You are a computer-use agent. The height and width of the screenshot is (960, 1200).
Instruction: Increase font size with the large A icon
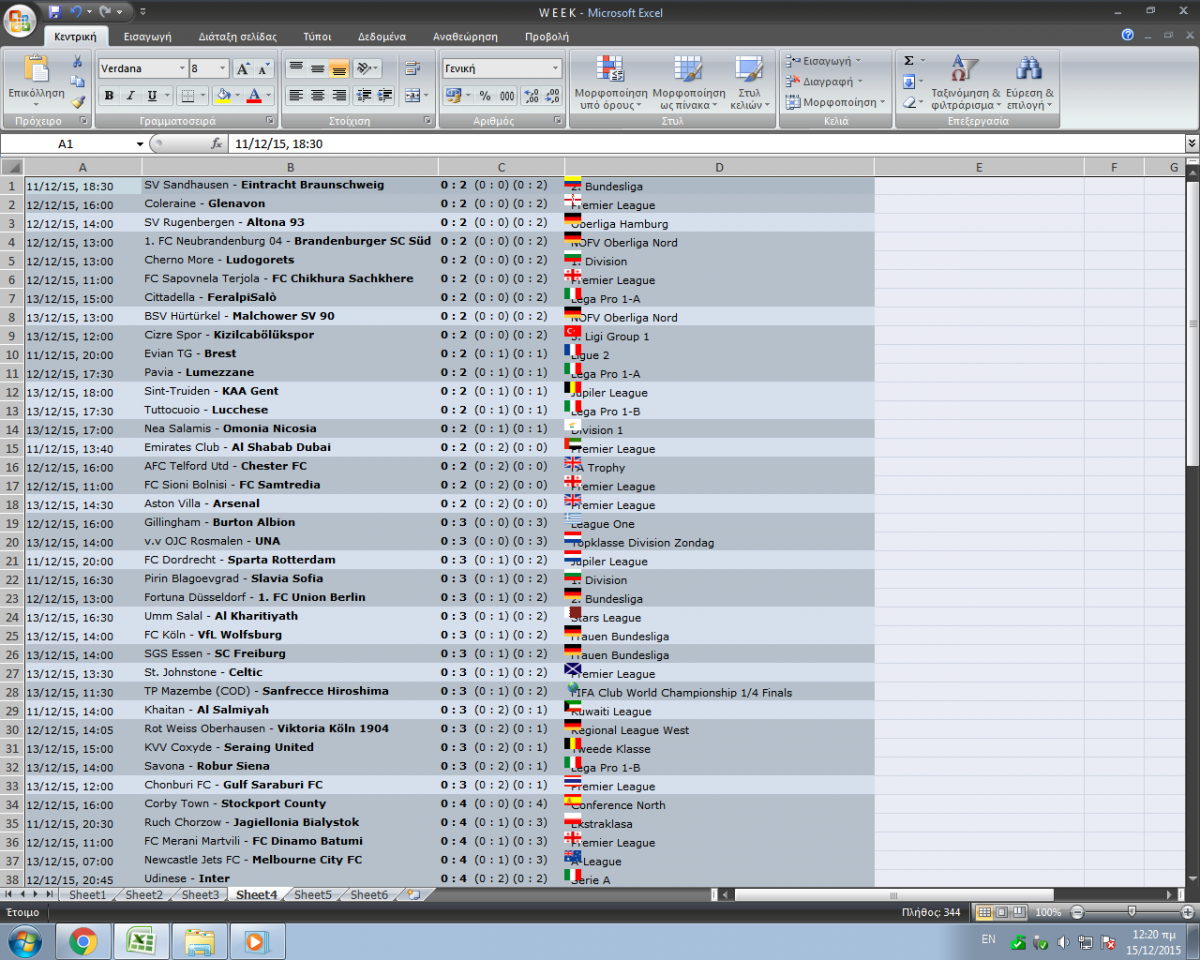click(x=243, y=69)
